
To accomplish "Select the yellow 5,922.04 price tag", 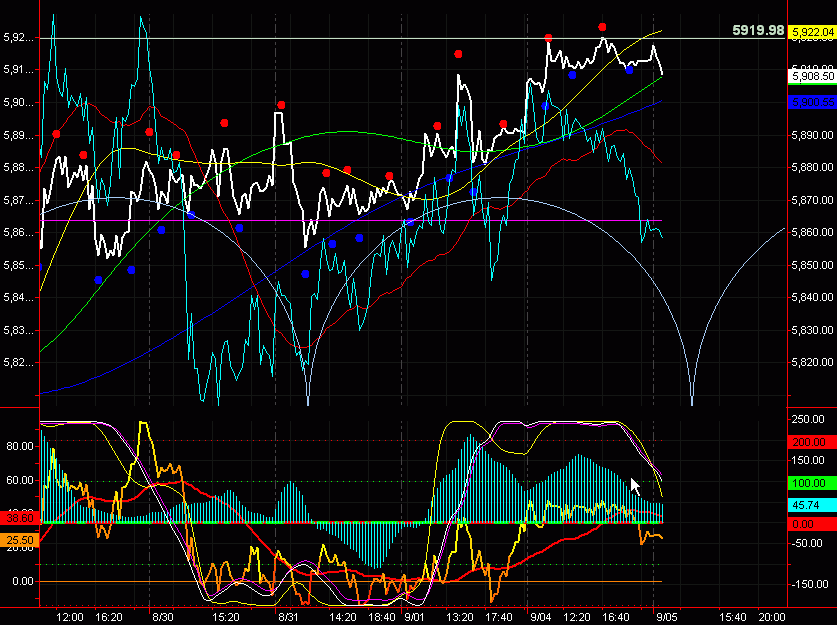I will click(812, 33).
